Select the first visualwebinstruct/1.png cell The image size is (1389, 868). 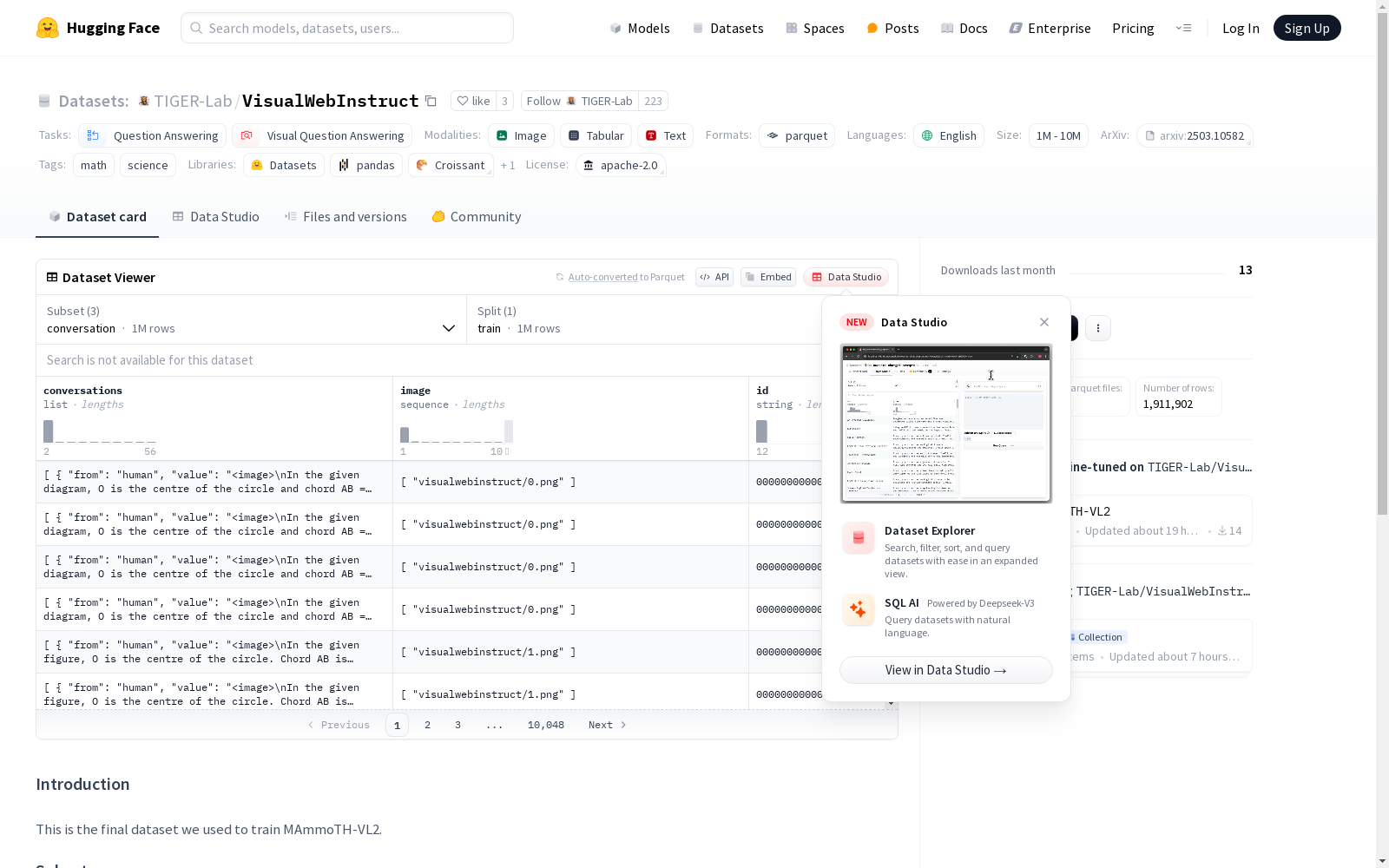tap(570, 652)
